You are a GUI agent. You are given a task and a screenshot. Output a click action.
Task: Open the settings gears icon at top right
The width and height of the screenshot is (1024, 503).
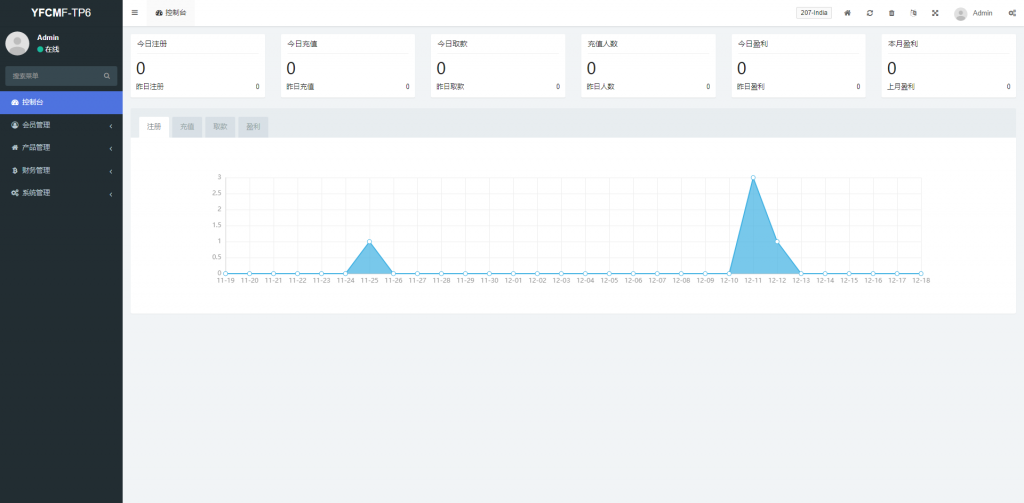pyautogui.click(x=1012, y=13)
